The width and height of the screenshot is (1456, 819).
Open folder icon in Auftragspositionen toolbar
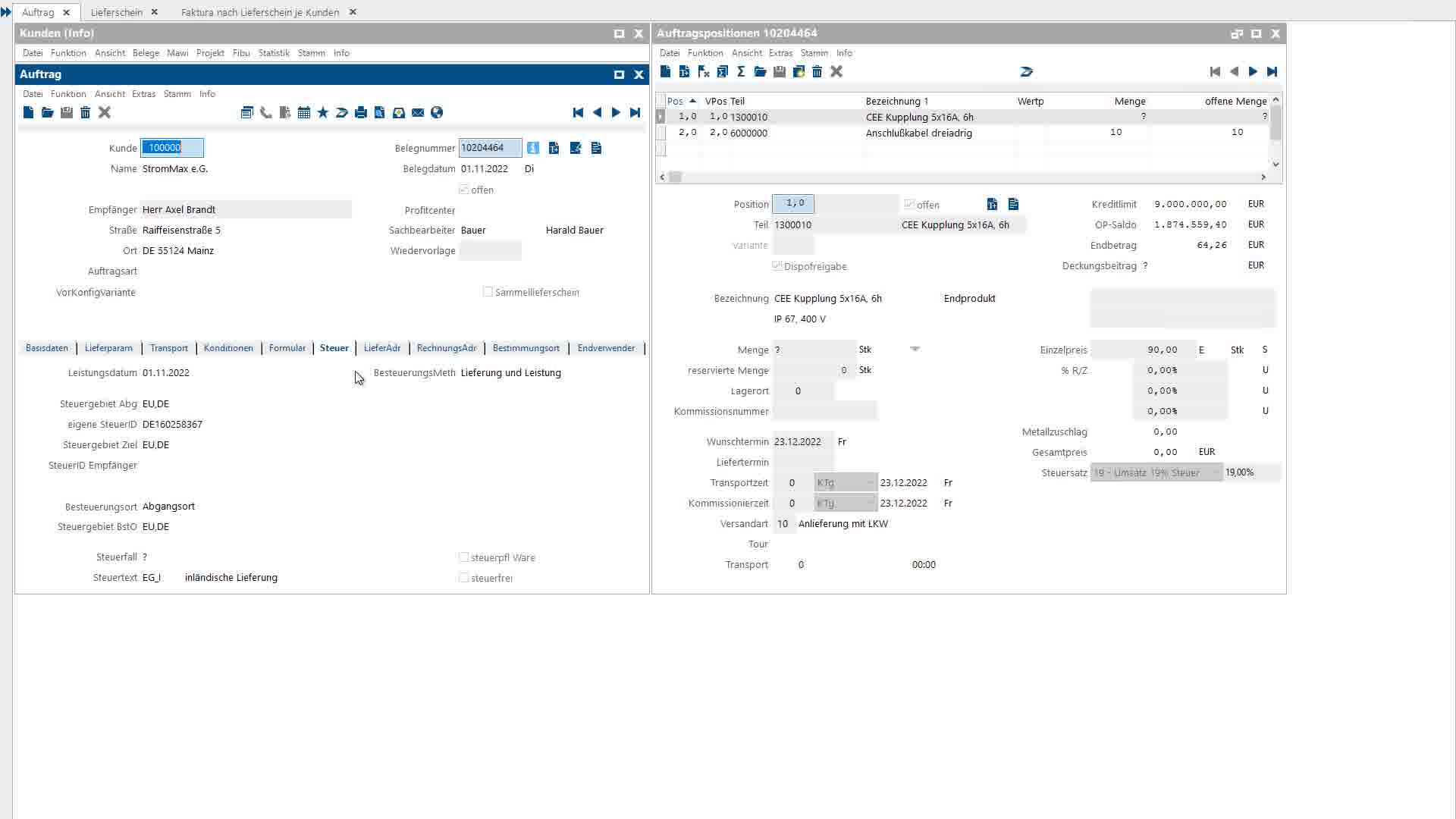coord(760,71)
